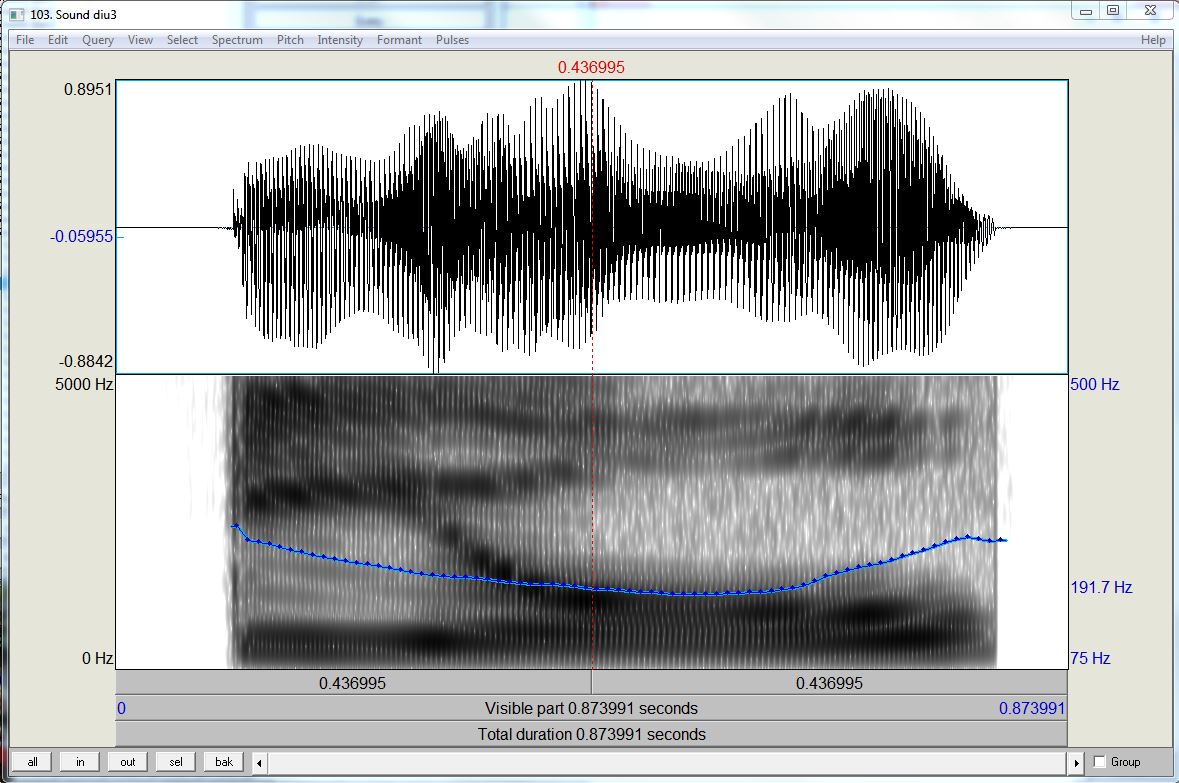The height and width of the screenshot is (783, 1179).
Task: Open the Help menu
Action: (x=1153, y=40)
